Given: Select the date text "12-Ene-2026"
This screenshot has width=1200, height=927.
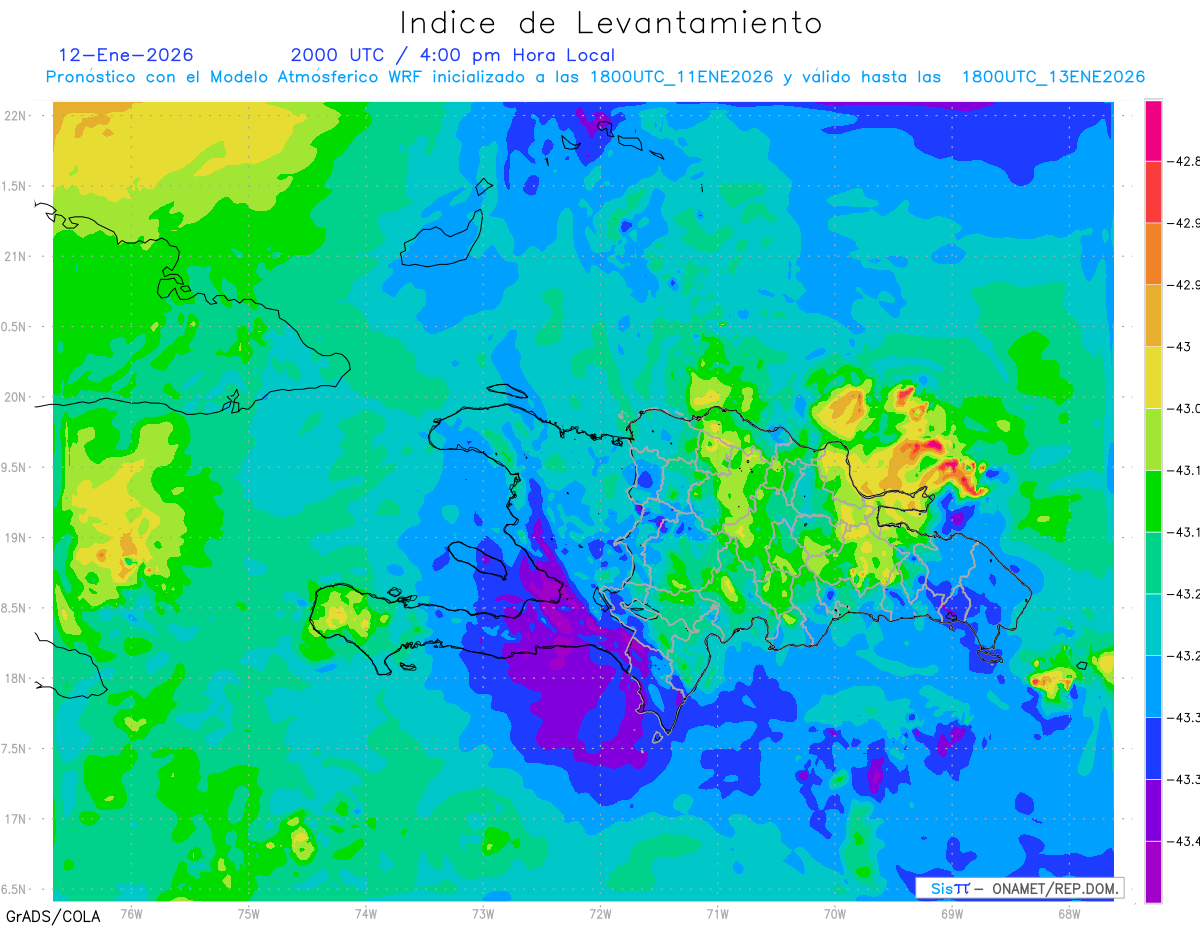Looking at the screenshot, I should pyautogui.click(x=126, y=55).
